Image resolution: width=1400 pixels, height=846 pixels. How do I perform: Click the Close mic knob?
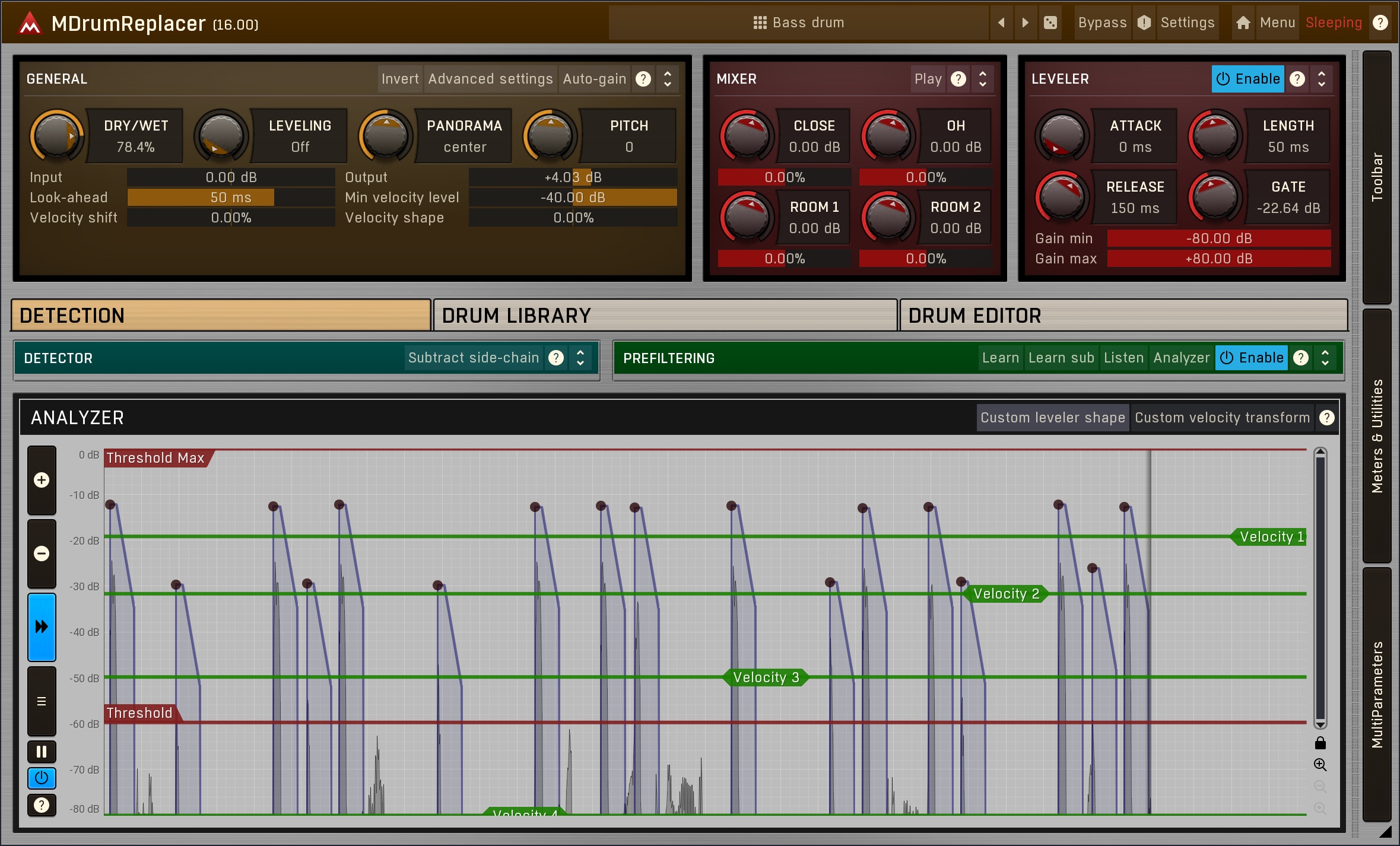pyautogui.click(x=747, y=135)
